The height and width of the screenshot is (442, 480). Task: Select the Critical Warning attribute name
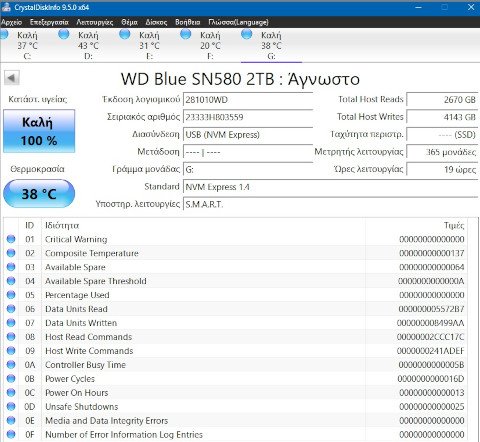[76, 239]
